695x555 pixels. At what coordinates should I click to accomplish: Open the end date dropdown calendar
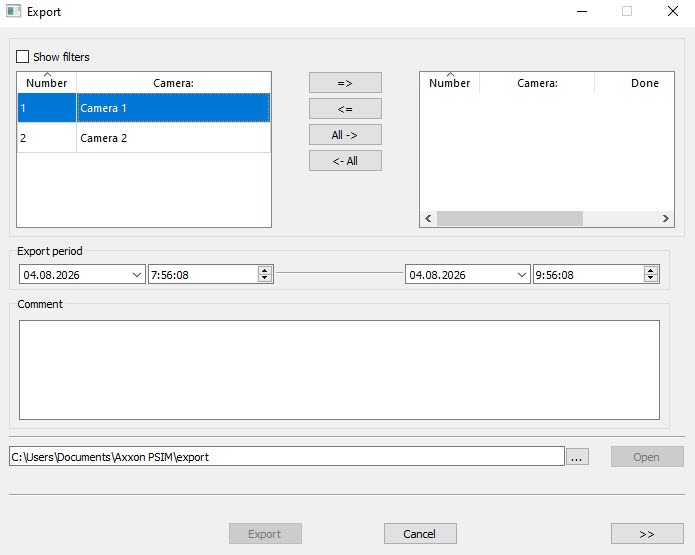click(522, 275)
